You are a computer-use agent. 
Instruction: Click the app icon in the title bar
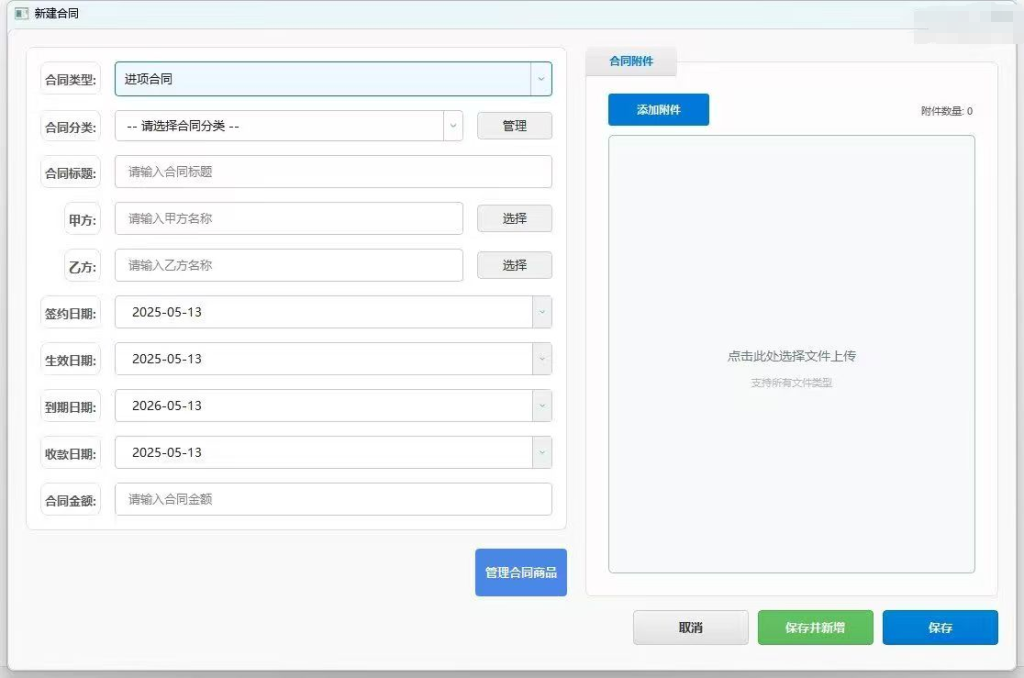pos(21,14)
